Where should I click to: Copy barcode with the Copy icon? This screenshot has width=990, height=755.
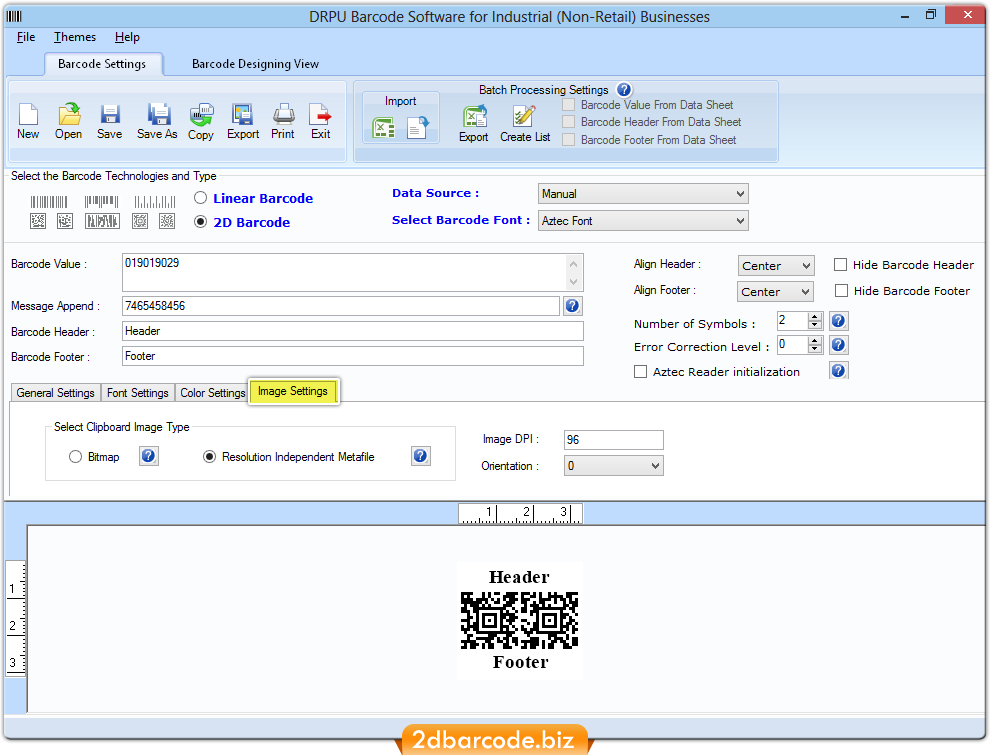[x=201, y=115]
